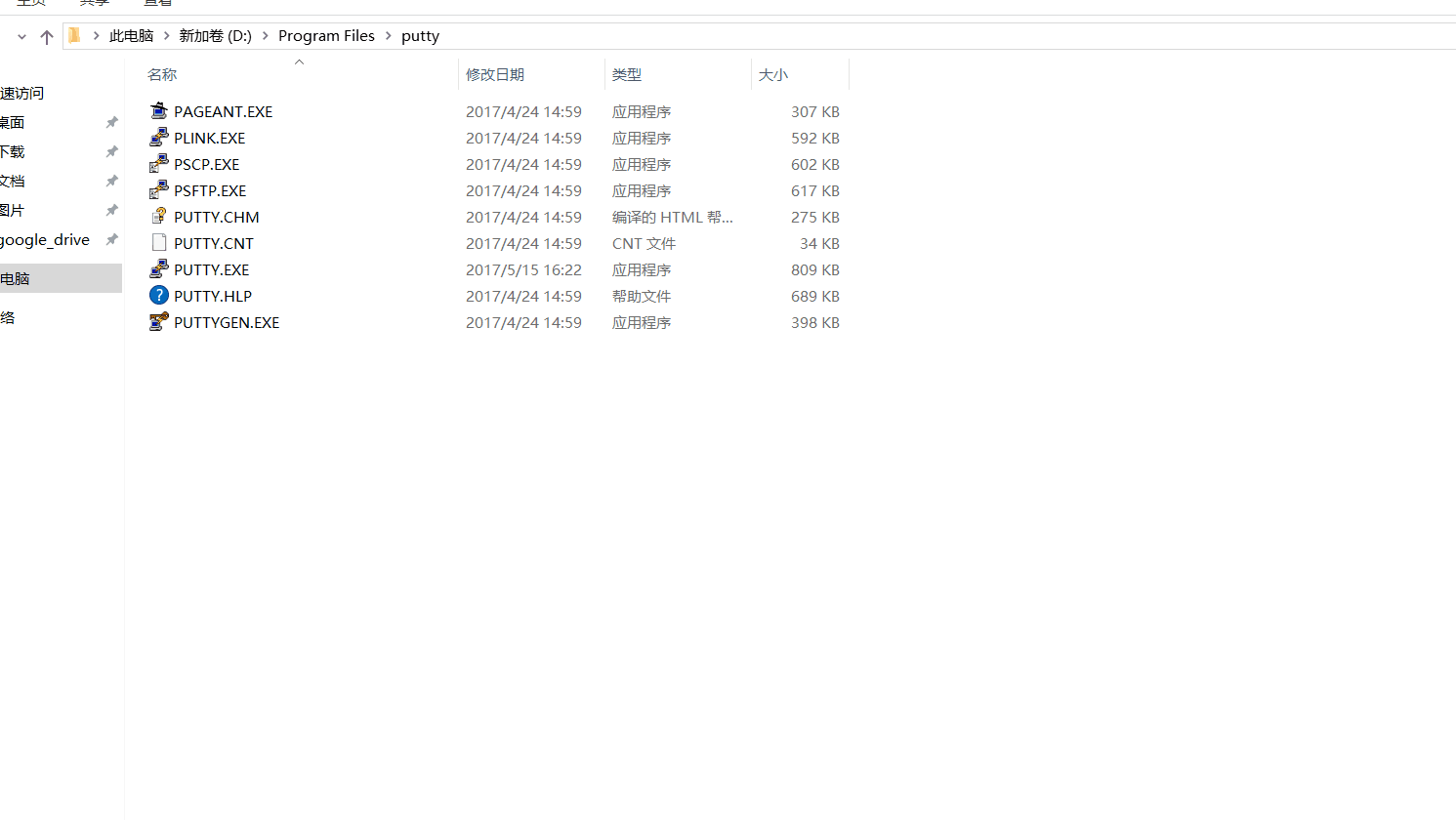Expand breadcrumb chevron before 此电脑
This screenshot has width=1456, height=820.
point(96,36)
